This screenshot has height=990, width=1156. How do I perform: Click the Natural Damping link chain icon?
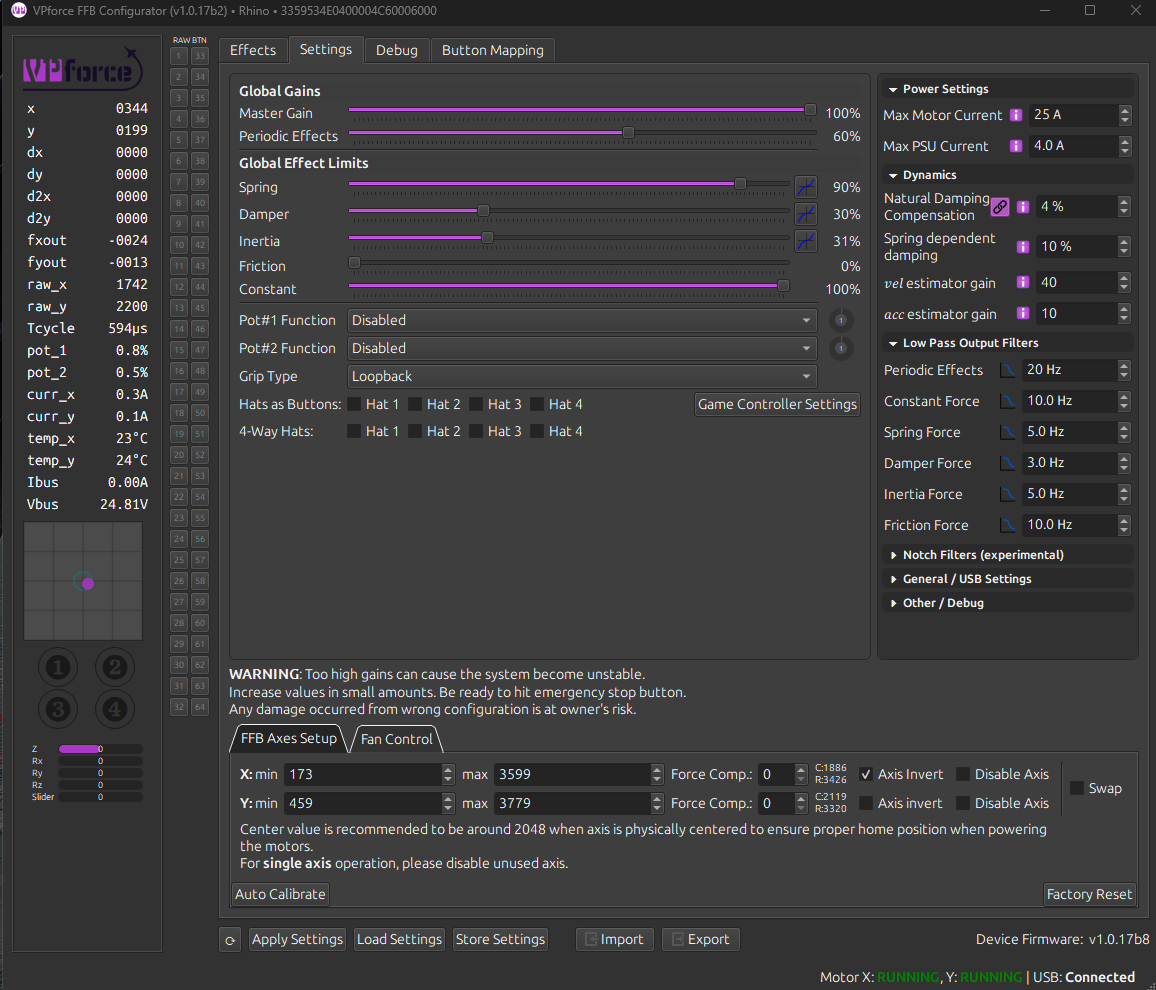pos(1000,207)
